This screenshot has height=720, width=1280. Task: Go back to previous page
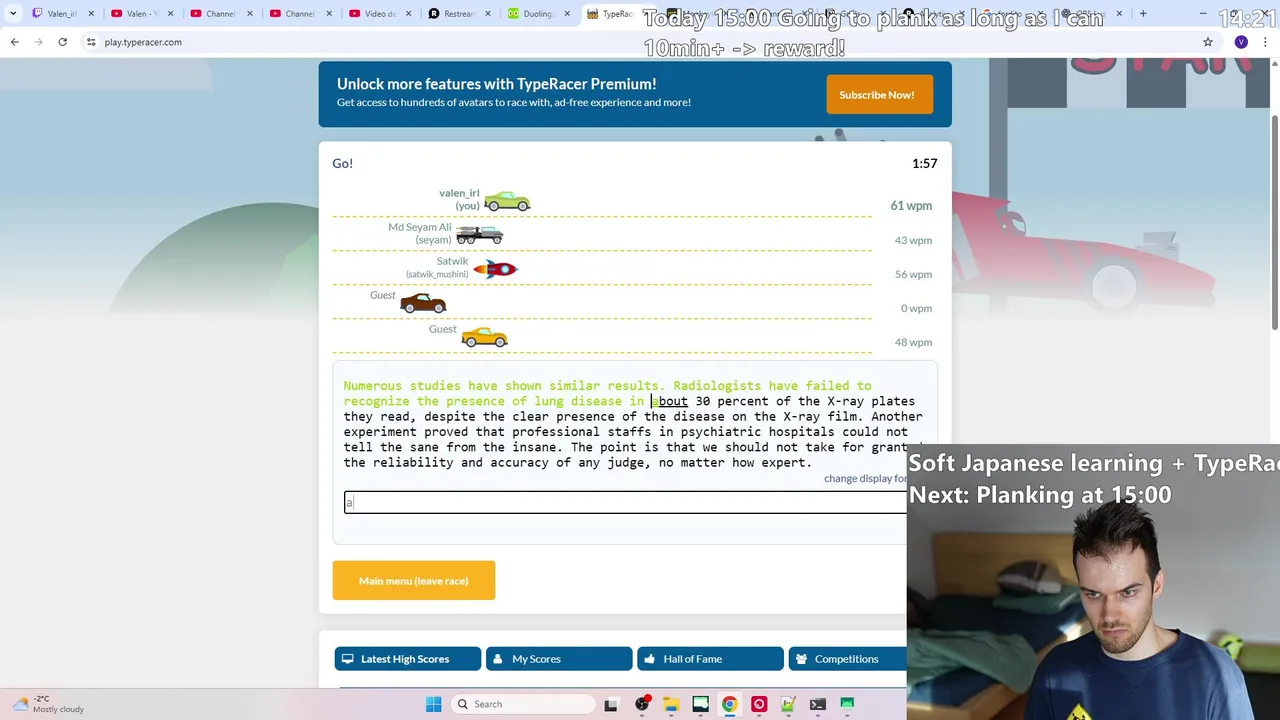[14, 42]
